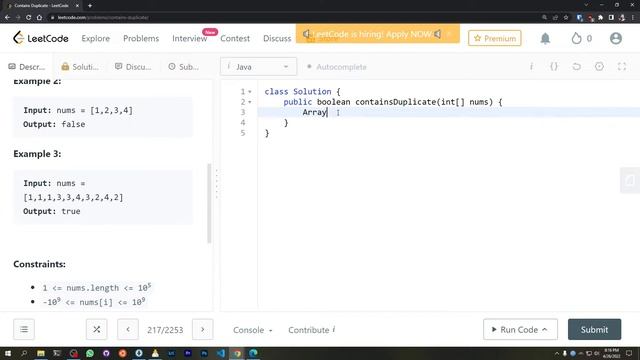Dismiss the LeetCode hiring banner
Image resolution: width=640 pixels, height=360 pixels.
[x=449, y=34]
